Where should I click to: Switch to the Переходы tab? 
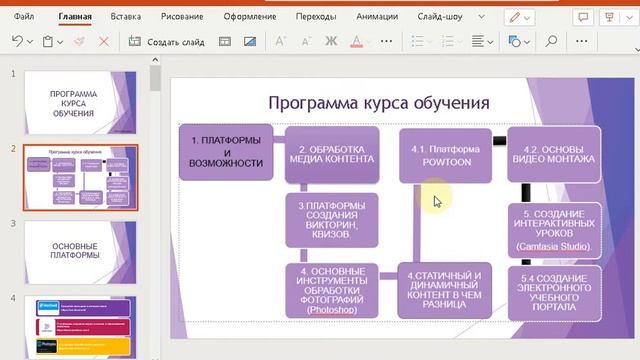(x=316, y=17)
